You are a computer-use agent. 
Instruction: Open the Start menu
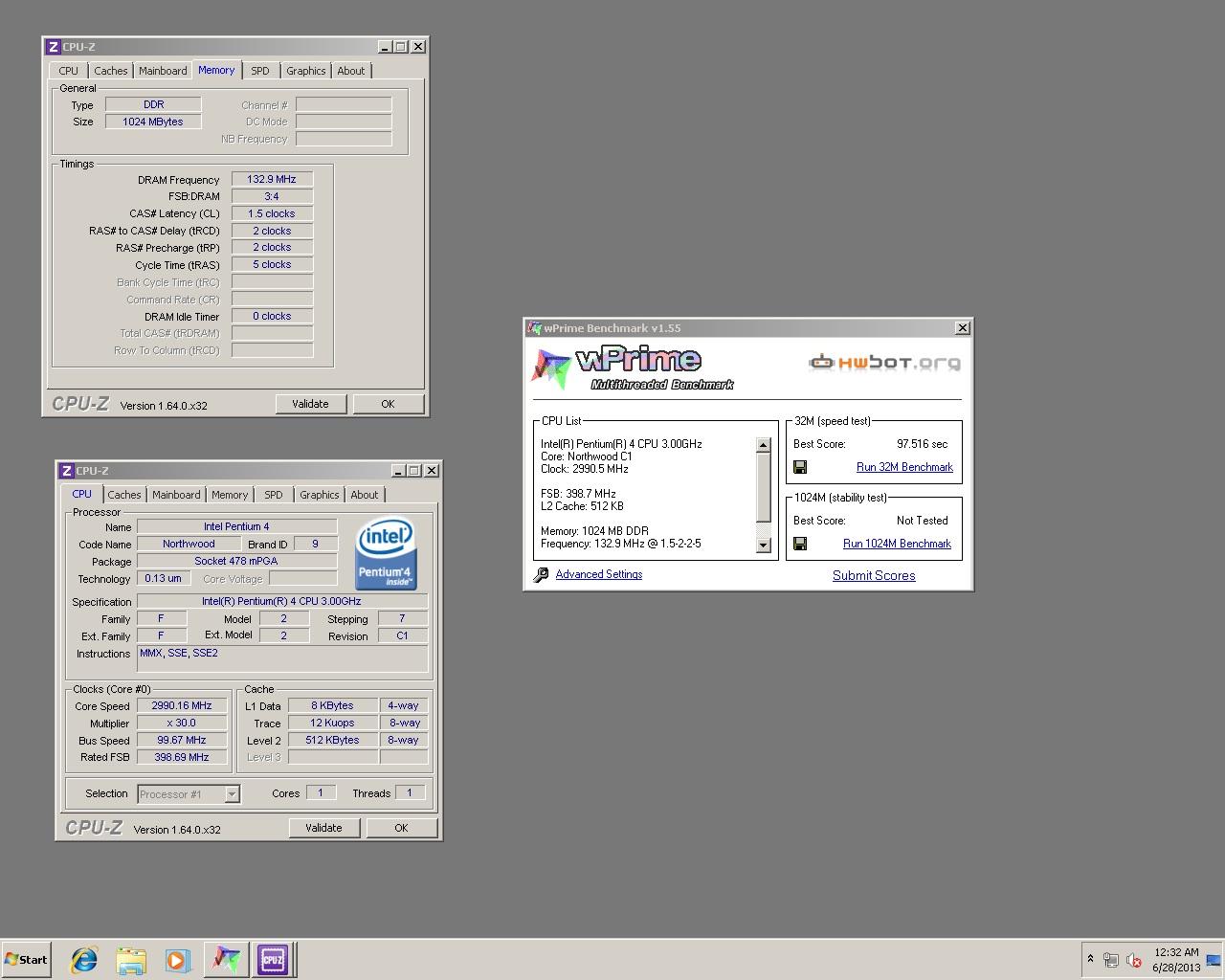coord(26,960)
